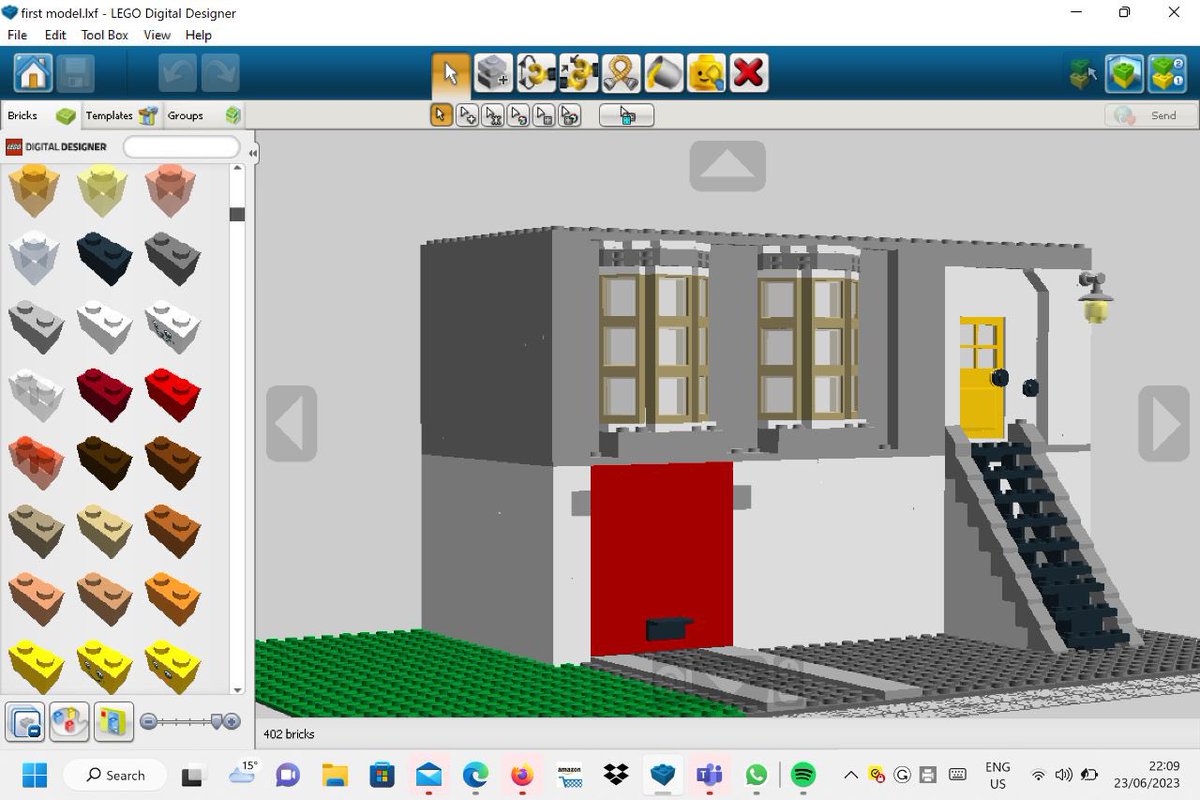The height and width of the screenshot is (800, 1200).
Task: Switch to the Bricks tab
Action: click(40, 115)
